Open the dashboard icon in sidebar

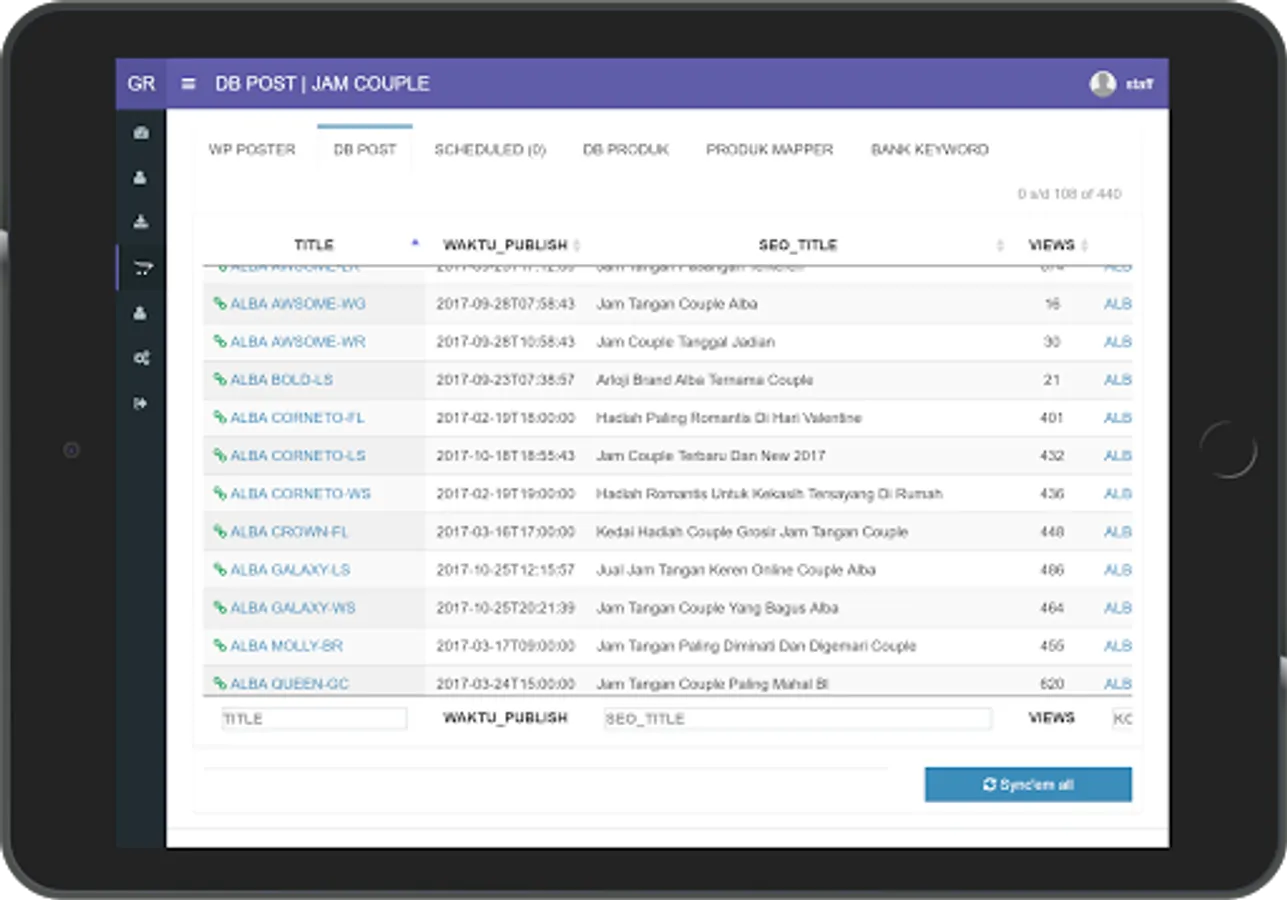(x=141, y=133)
